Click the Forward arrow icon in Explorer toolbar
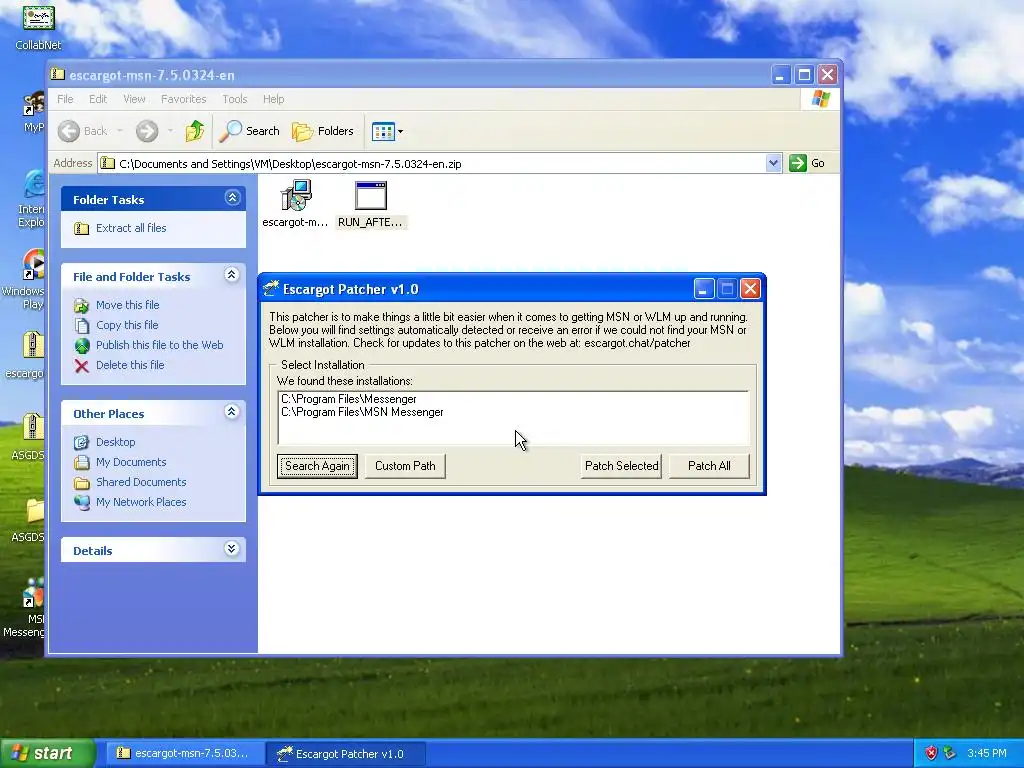This screenshot has height=768, width=1024. pyautogui.click(x=147, y=131)
